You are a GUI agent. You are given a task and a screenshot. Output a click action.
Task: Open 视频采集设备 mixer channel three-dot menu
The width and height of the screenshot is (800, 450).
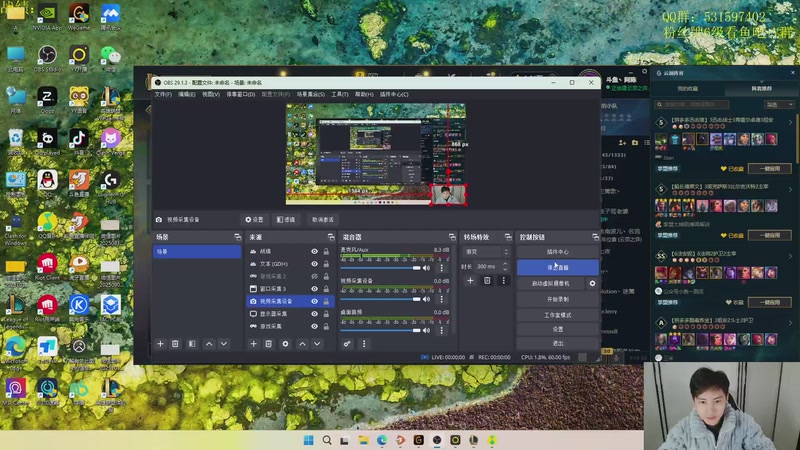point(442,299)
